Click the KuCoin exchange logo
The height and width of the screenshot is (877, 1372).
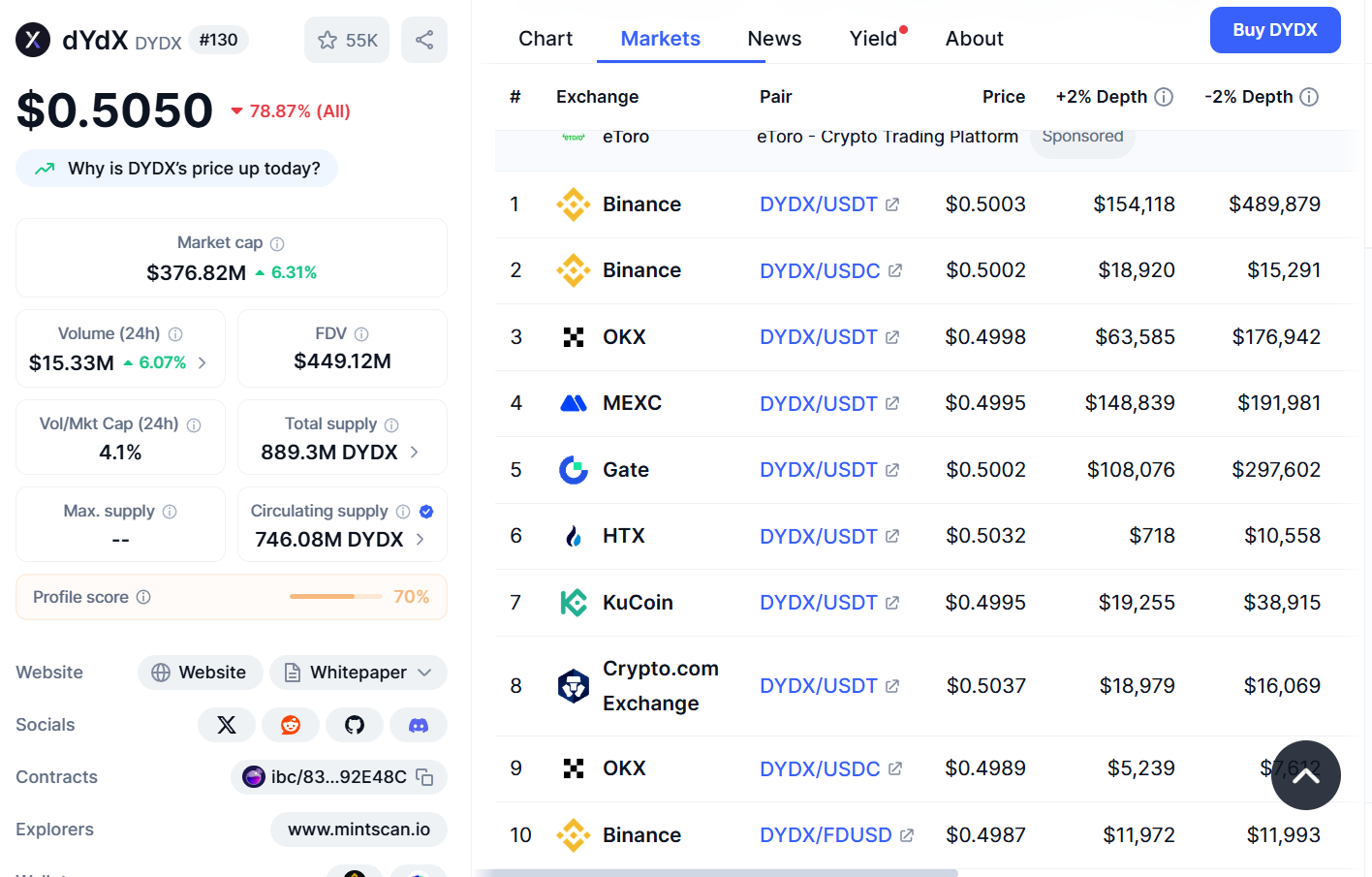[574, 603]
